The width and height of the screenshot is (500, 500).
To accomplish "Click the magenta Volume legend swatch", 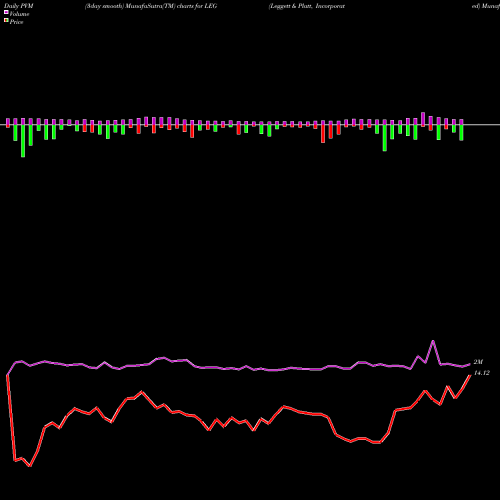I will click(6, 13).
